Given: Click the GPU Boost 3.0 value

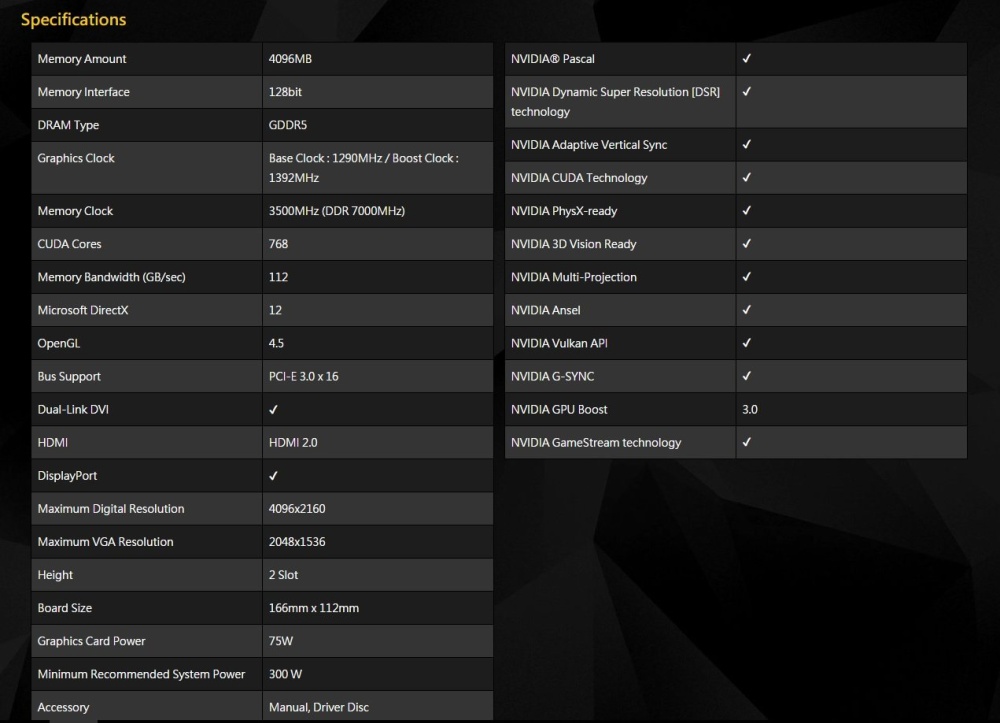Looking at the screenshot, I should [x=750, y=410].
